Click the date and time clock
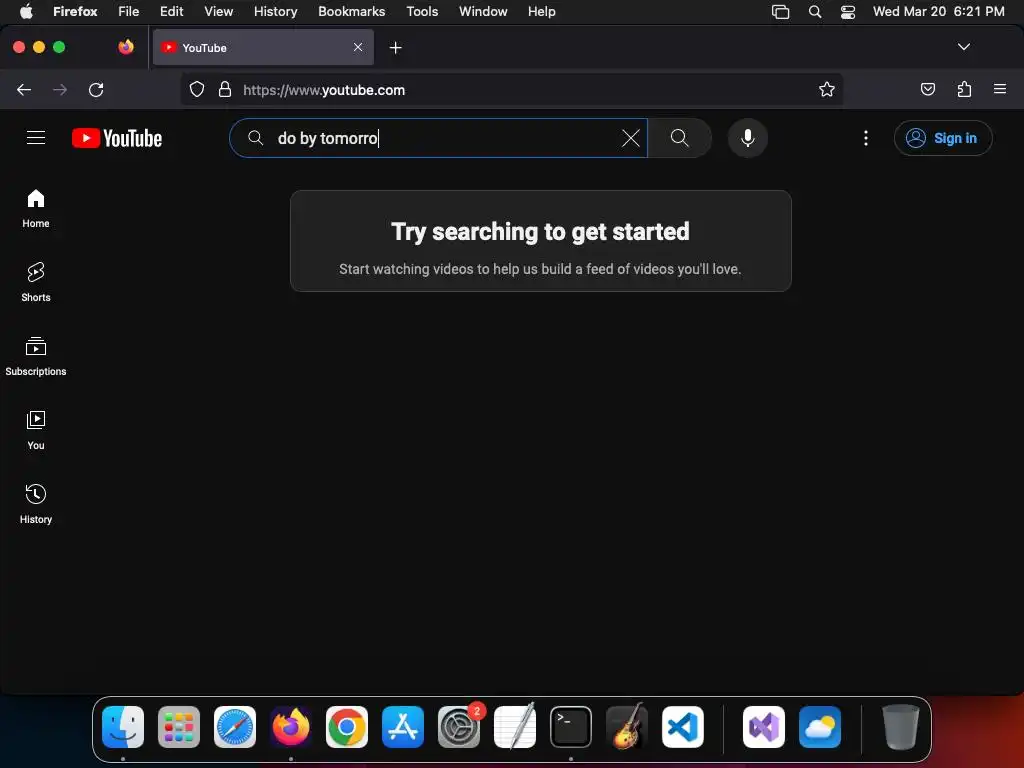1024x768 pixels. point(938,11)
